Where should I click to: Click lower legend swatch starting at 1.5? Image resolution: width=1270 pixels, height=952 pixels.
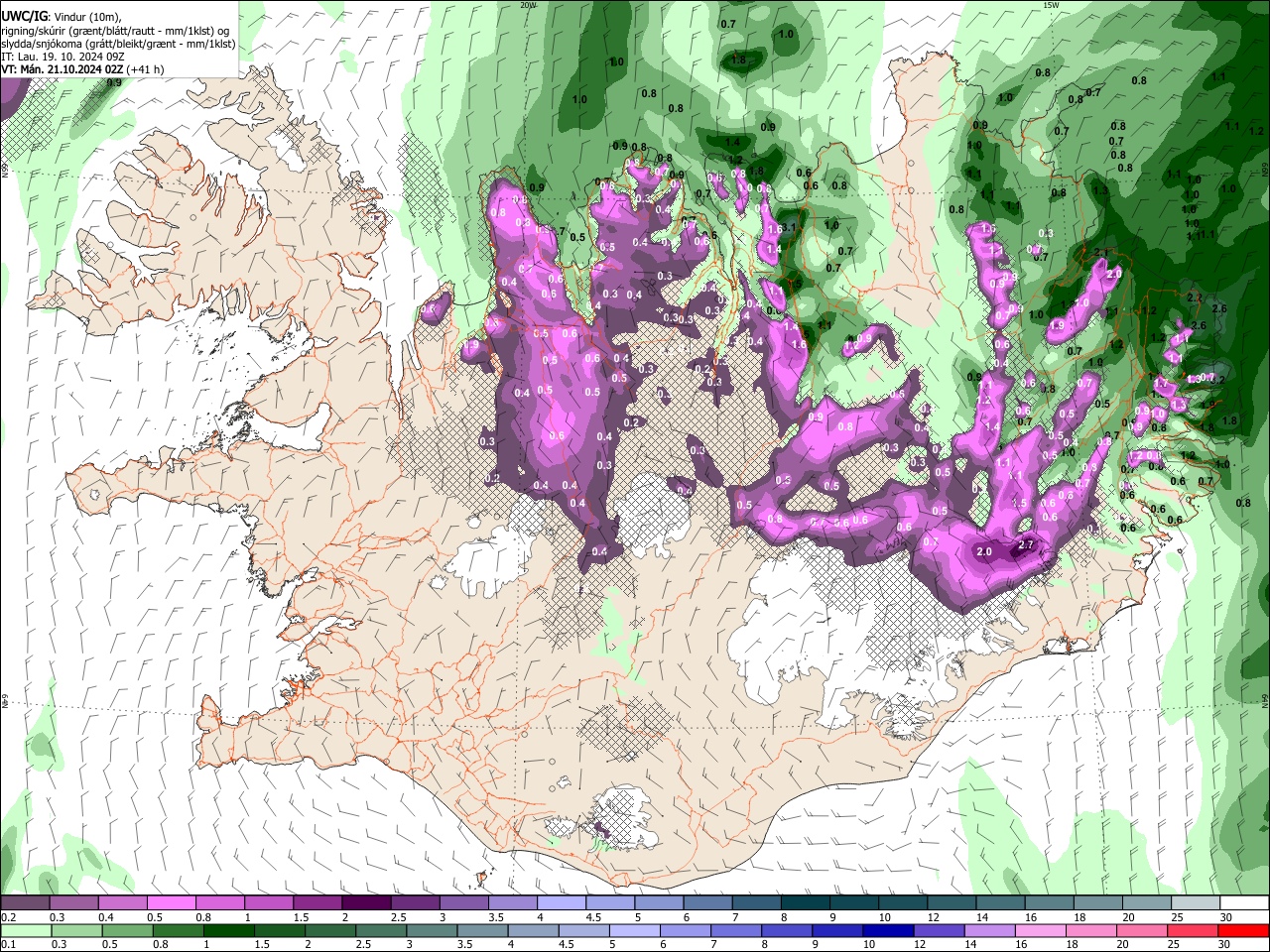pos(280,930)
